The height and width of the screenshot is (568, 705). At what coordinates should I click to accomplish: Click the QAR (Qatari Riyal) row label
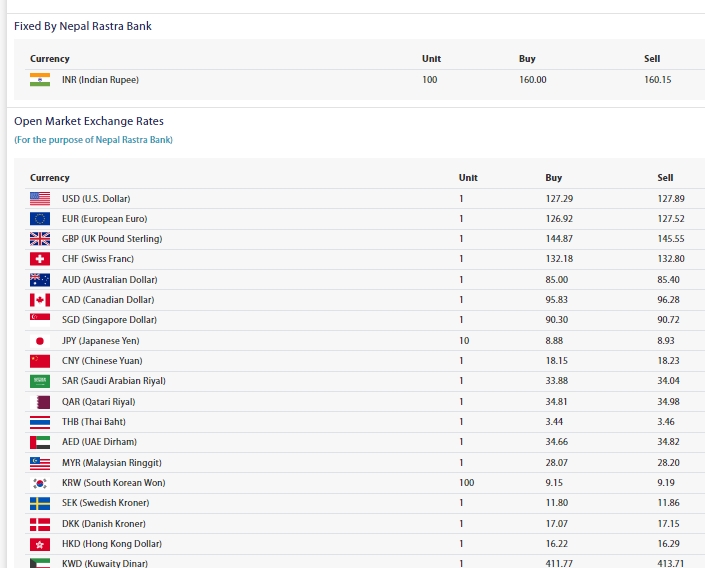[98, 402]
